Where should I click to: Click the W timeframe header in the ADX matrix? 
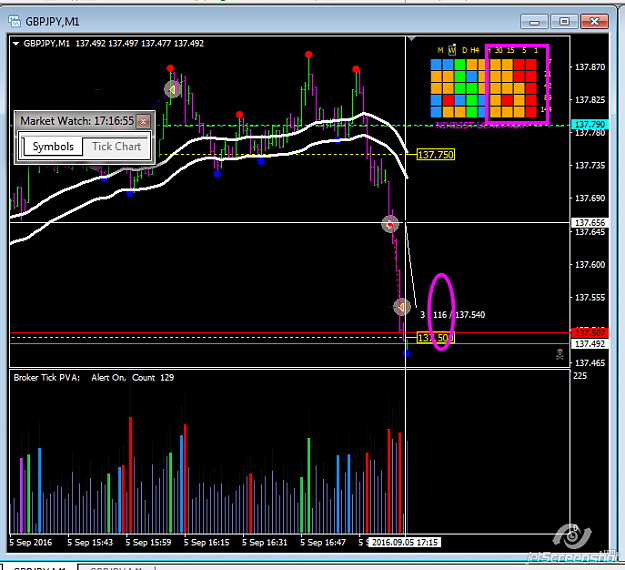click(452, 50)
